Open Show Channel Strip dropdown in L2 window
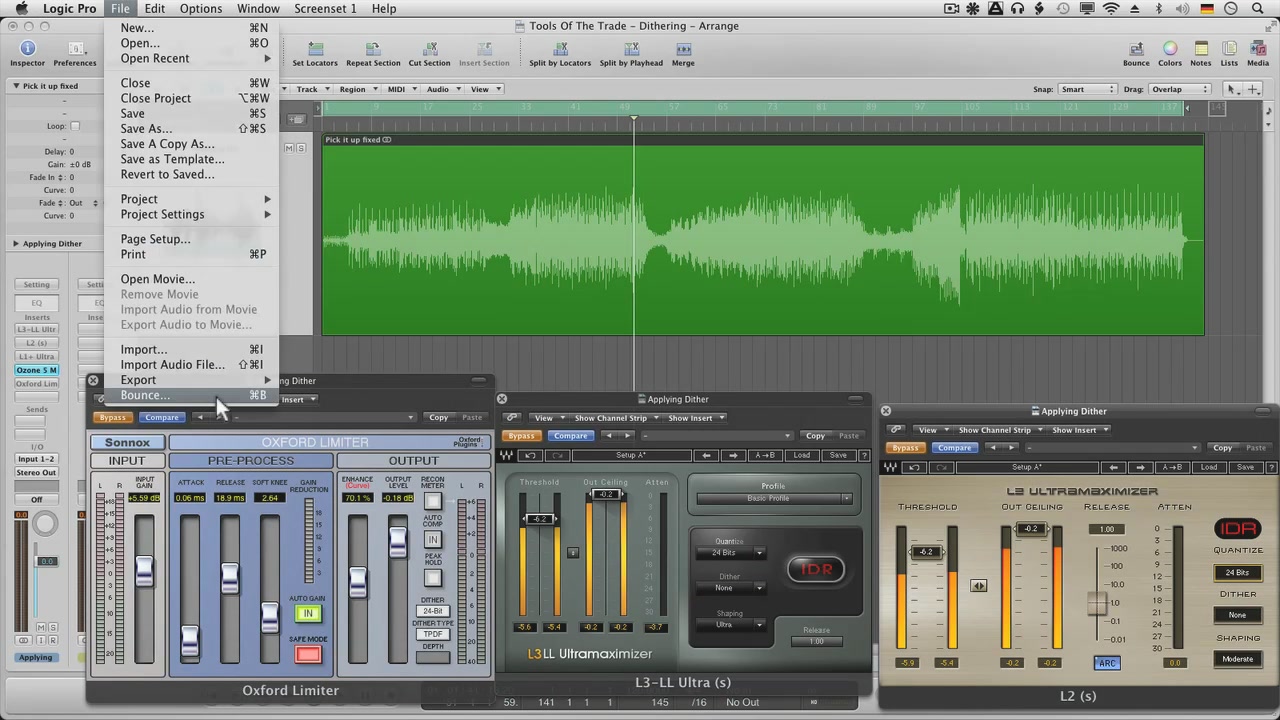This screenshot has width=1280, height=720. click(999, 430)
